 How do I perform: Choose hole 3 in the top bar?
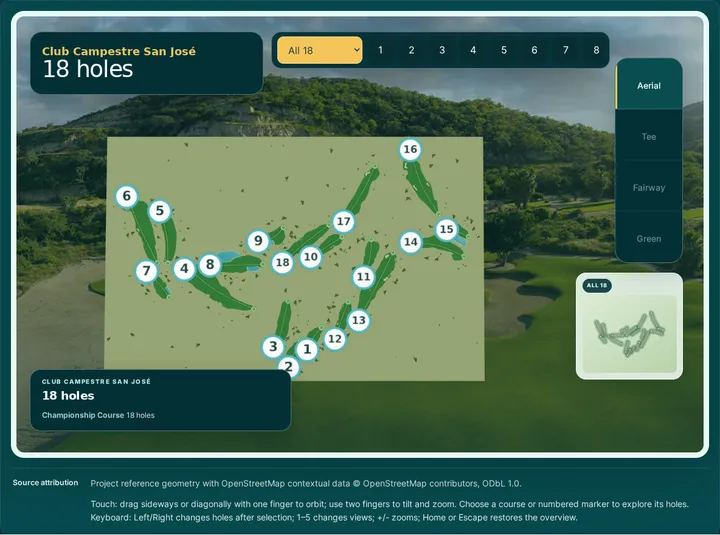coord(442,50)
